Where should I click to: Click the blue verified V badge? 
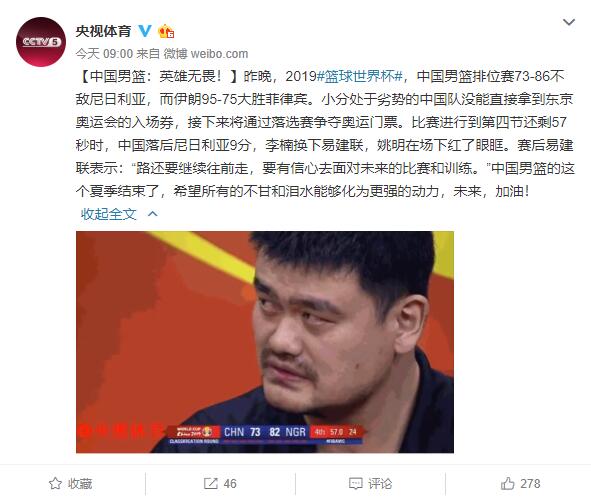(144, 31)
